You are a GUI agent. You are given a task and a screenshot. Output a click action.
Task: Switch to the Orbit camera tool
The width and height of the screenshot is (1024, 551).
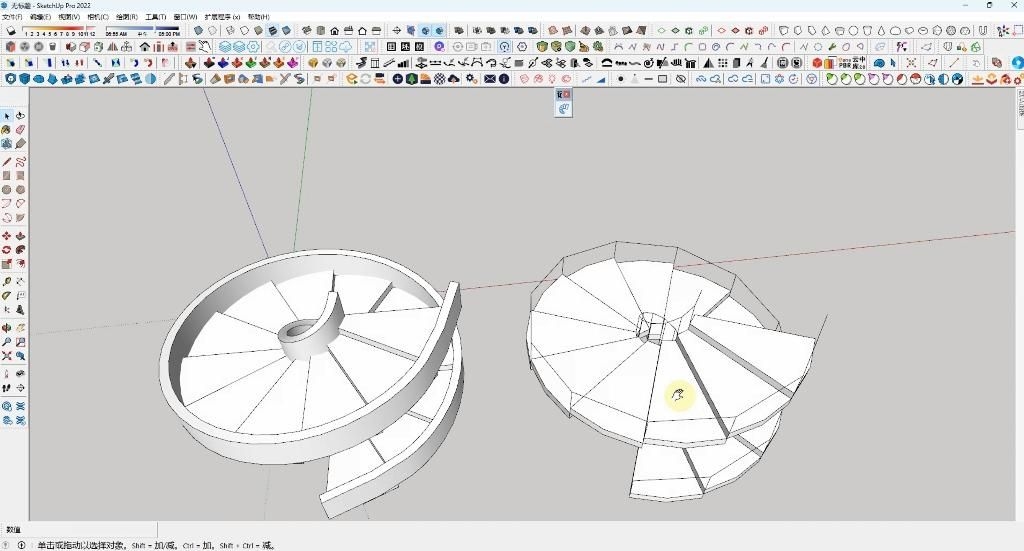pyautogui.click(x=7, y=328)
